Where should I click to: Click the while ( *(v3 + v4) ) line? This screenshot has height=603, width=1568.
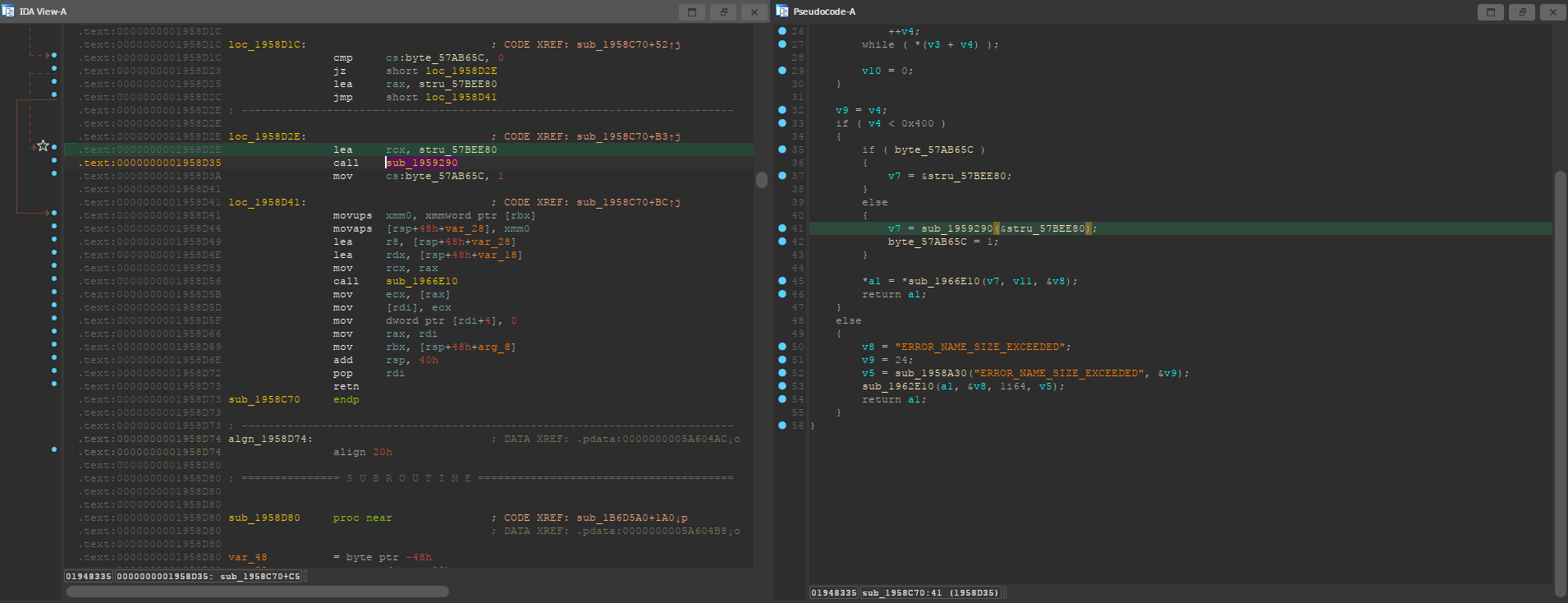tap(930, 44)
